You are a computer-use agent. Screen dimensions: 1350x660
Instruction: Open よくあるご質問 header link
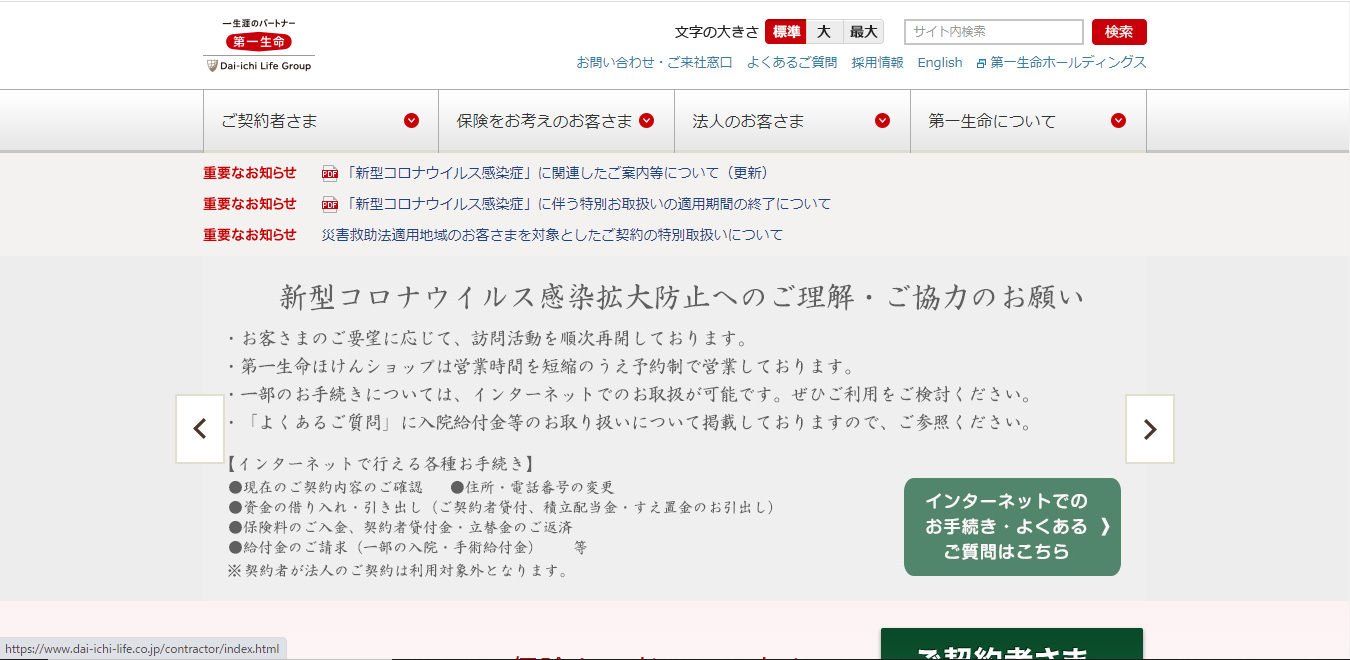[x=792, y=62]
